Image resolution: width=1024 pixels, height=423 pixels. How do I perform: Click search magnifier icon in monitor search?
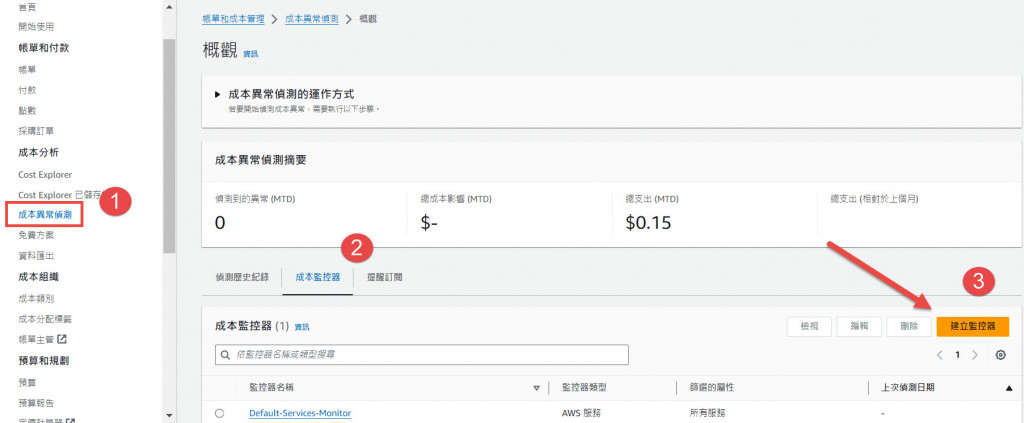pyautogui.click(x=226, y=355)
